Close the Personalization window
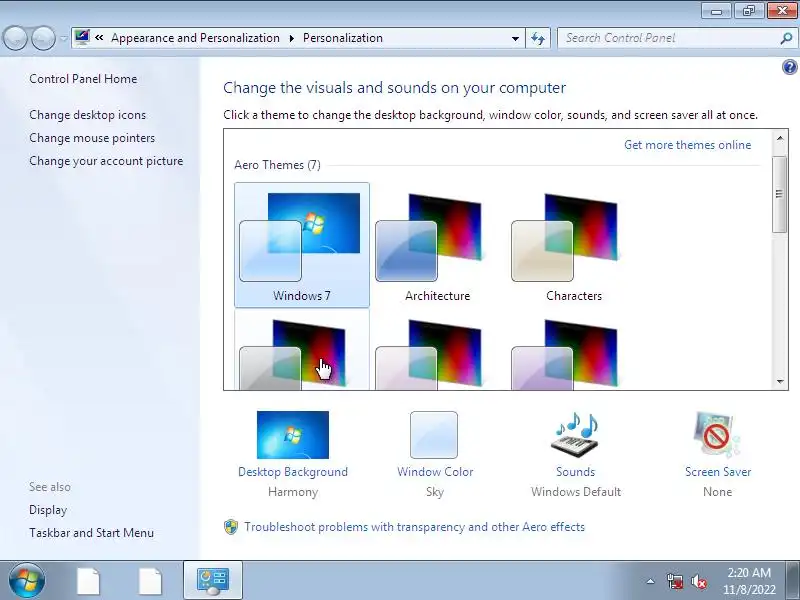Screen dimensions: 800x600 pyautogui.click(x=782, y=10)
